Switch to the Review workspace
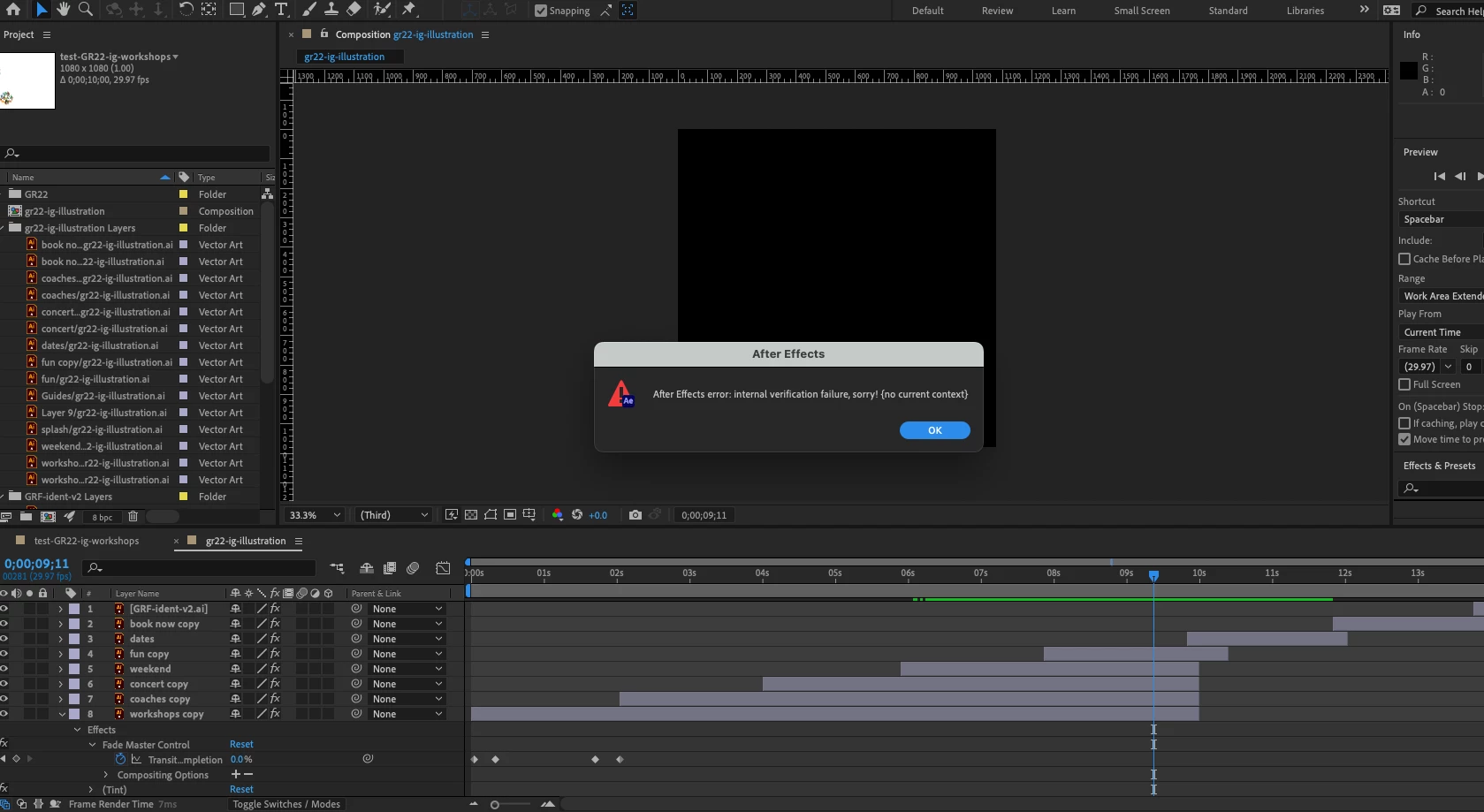 click(997, 11)
